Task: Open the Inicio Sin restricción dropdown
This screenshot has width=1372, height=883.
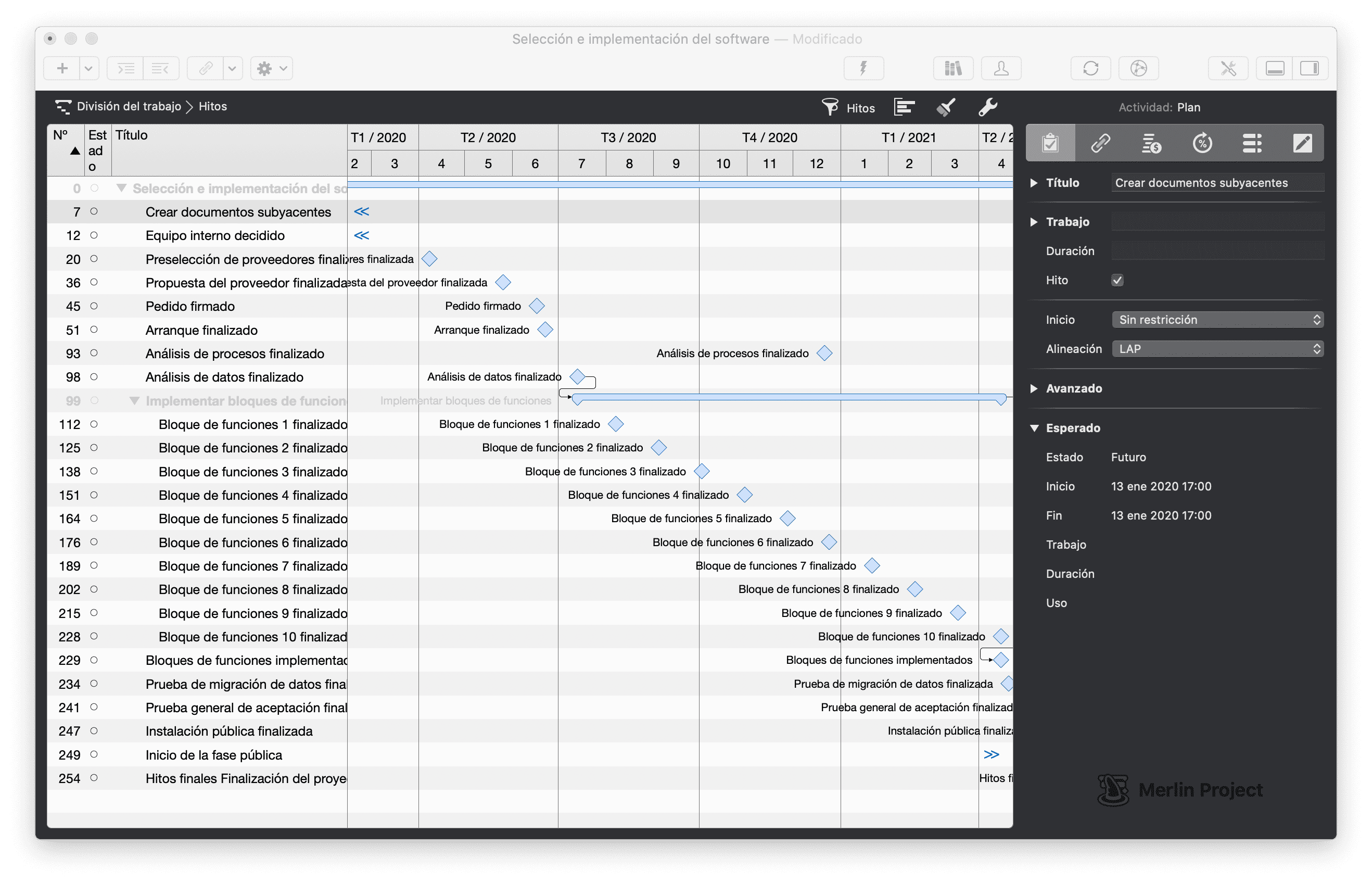Action: tap(1217, 320)
